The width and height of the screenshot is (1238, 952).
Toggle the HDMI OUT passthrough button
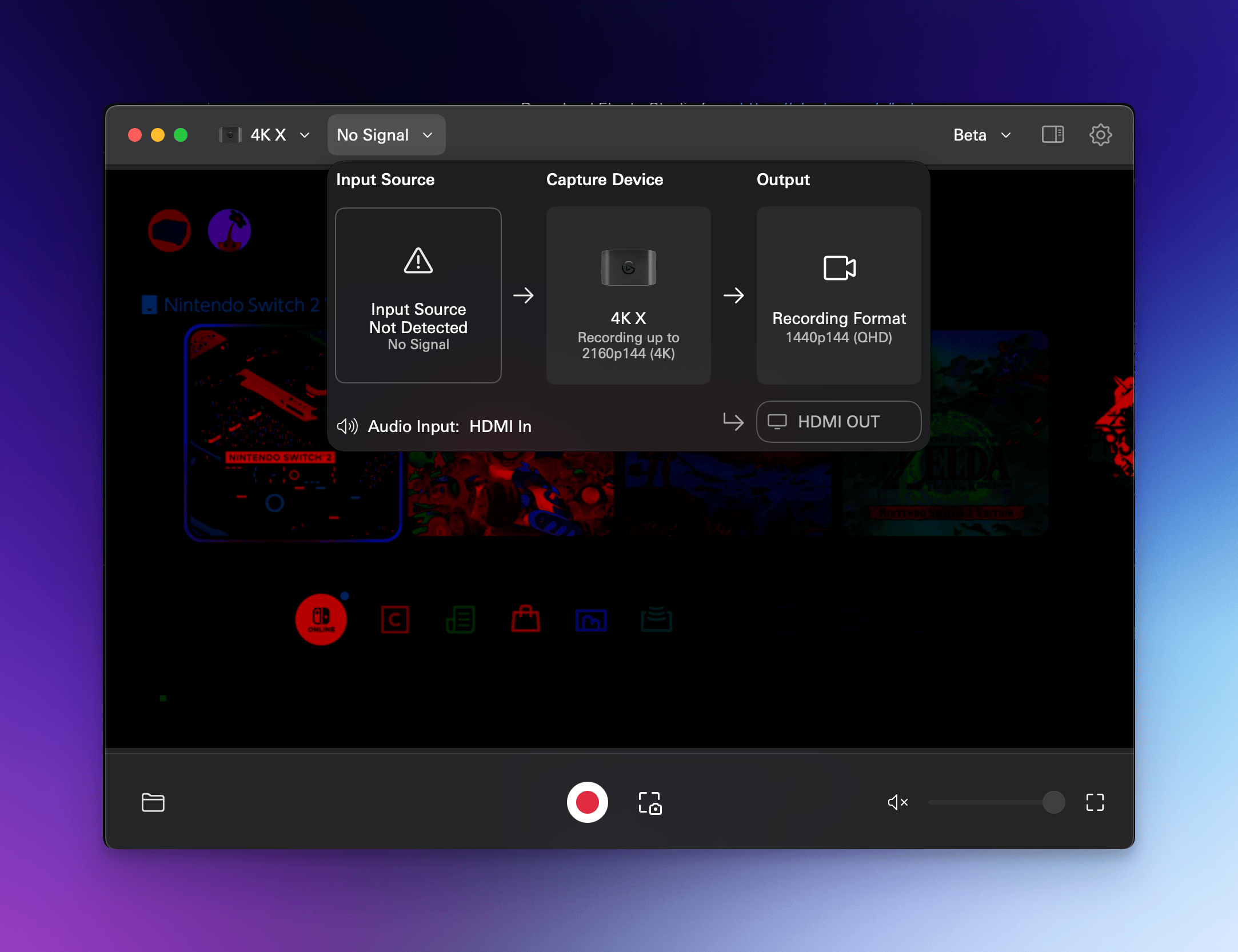coord(838,422)
